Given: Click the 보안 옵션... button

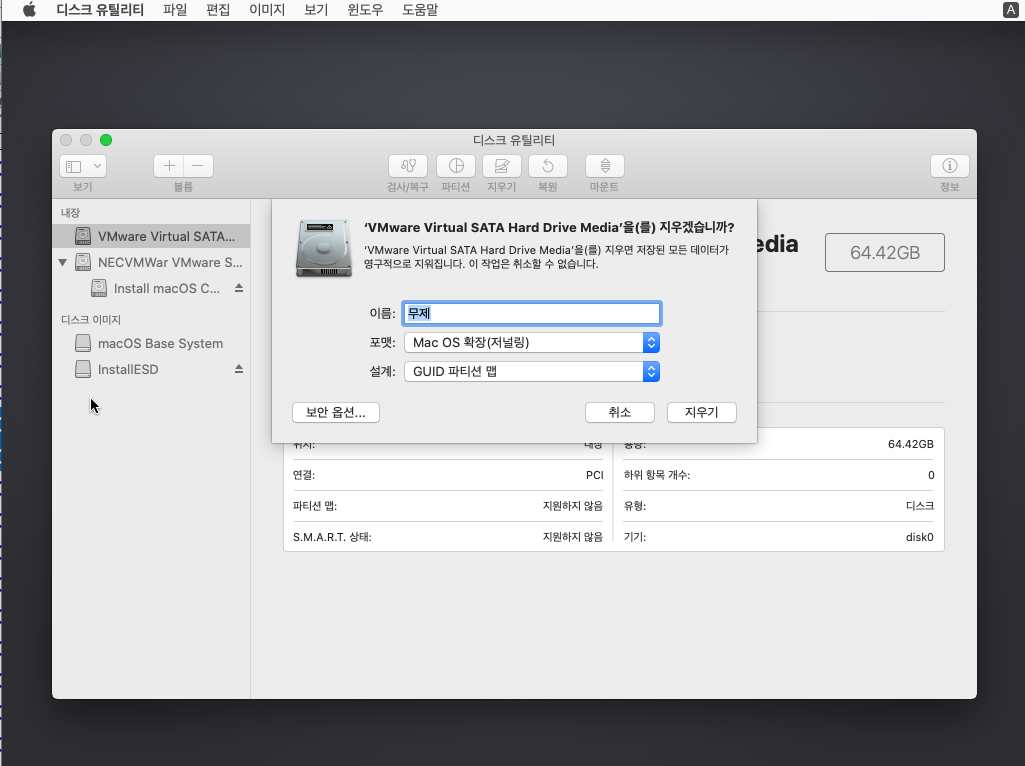Looking at the screenshot, I should click(335, 412).
